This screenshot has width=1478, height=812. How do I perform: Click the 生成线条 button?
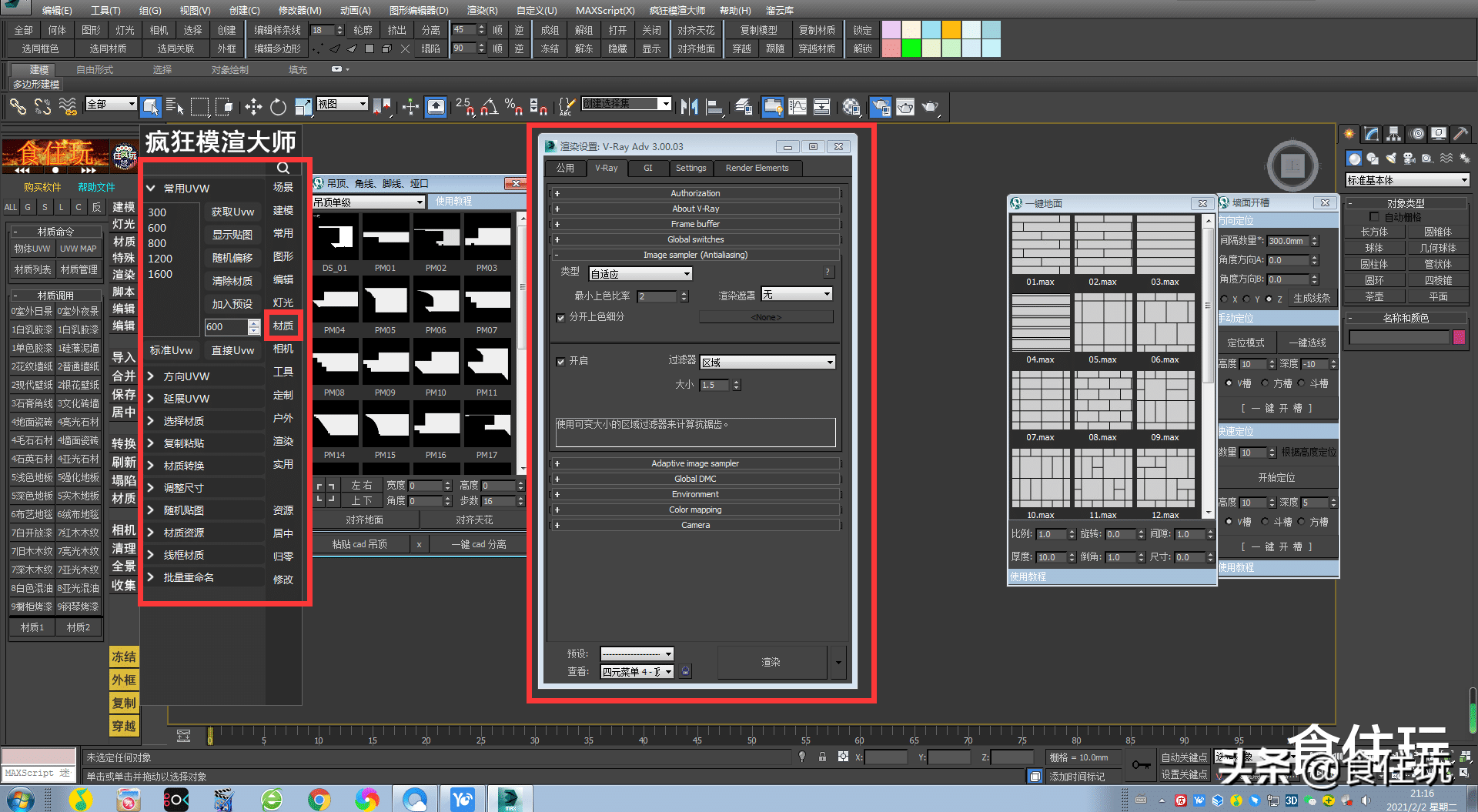(x=1312, y=299)
